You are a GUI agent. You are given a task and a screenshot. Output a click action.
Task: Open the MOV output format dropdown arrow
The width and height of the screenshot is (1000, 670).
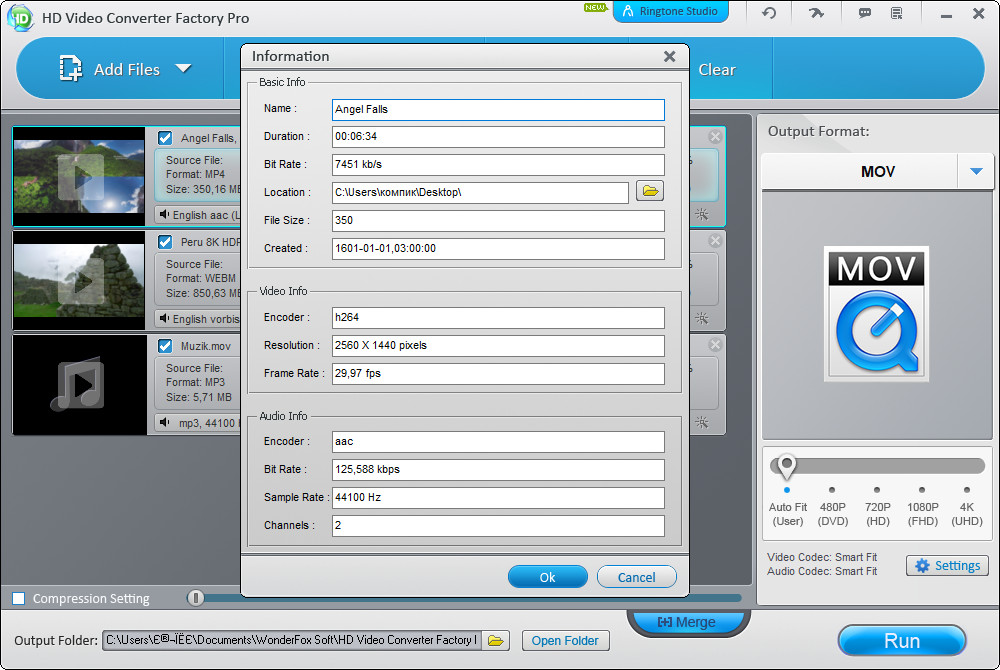tap(976, 171)
